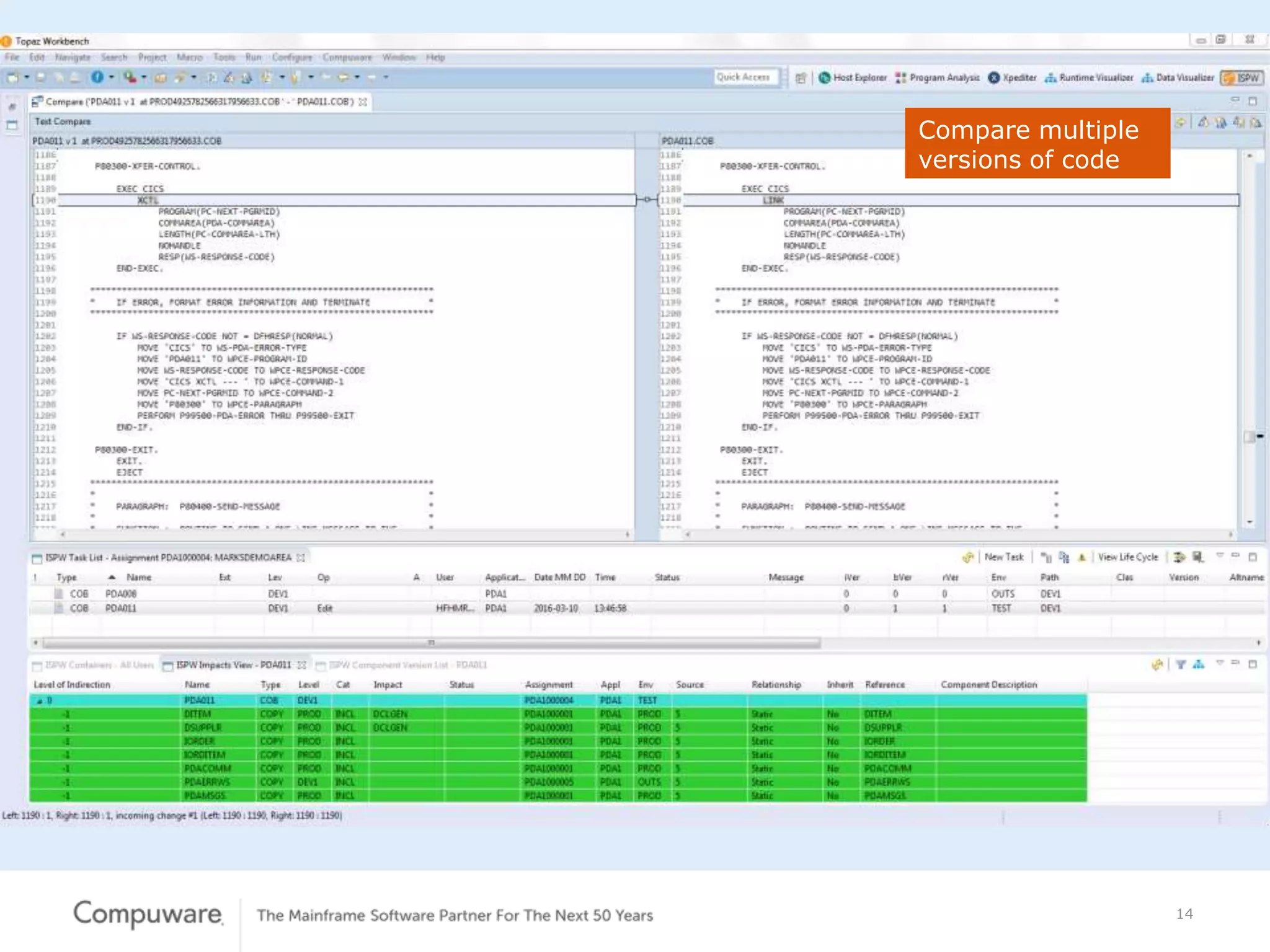Click the New toolbar icon
The width and height of the screenshot is (1270, 952).
tap(12, 77)
